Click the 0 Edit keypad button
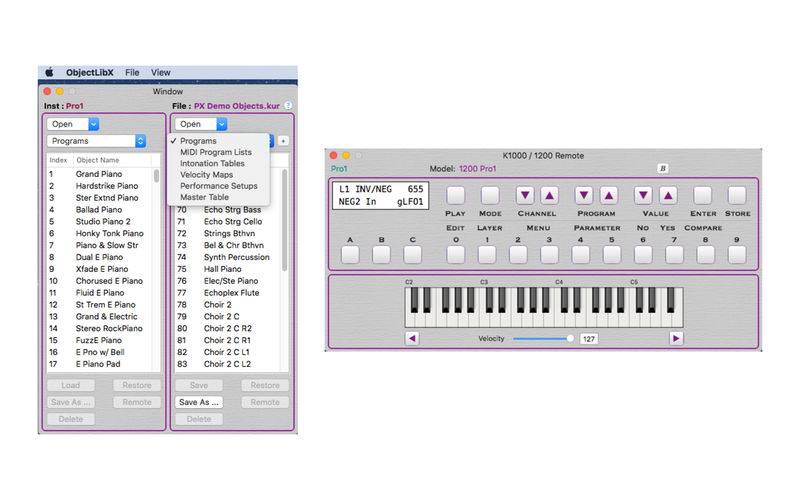The image size is (800, 500). (x=456, y=255)
